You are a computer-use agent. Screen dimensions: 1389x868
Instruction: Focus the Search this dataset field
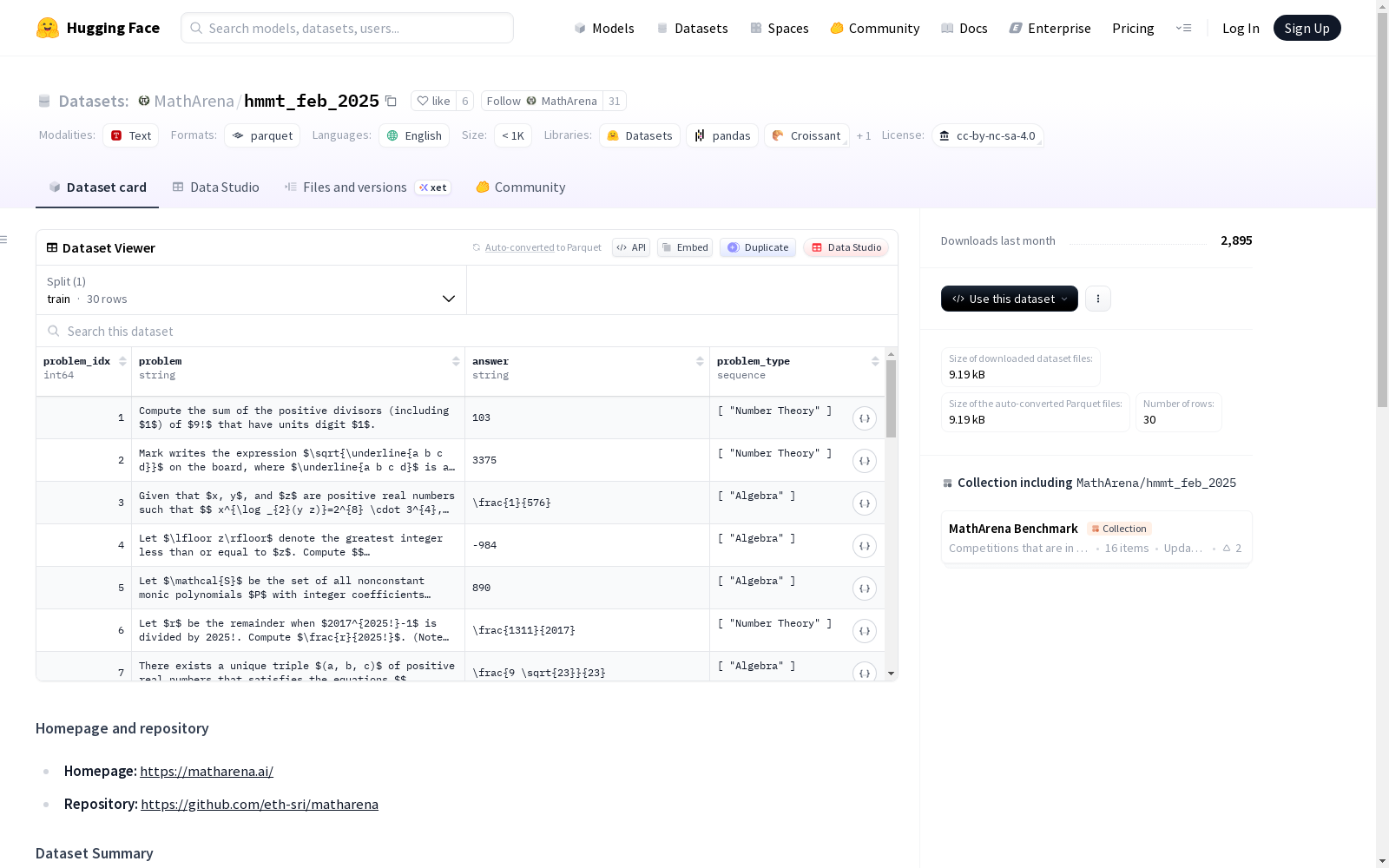[x=467, y=331]
